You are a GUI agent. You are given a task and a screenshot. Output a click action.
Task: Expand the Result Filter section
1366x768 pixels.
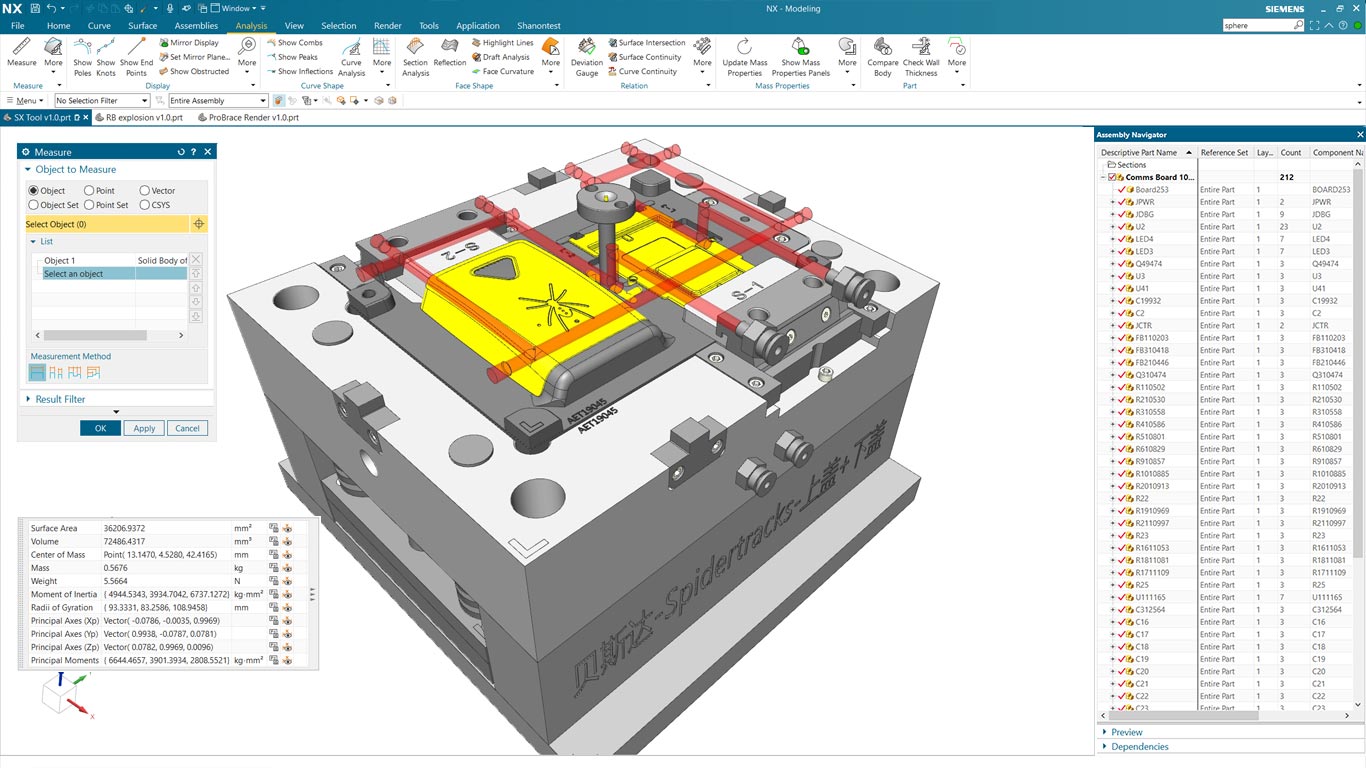(60, 399)
